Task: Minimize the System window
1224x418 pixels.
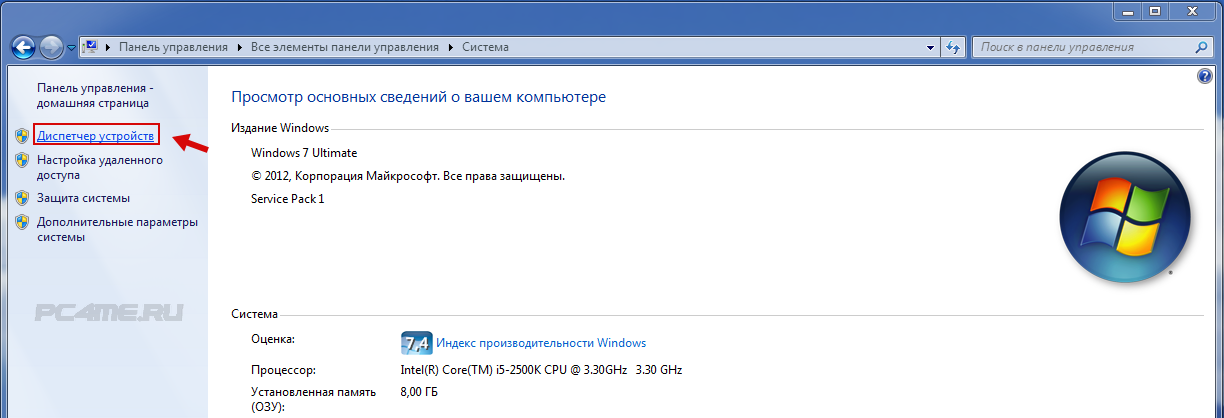Action: click(x=1129, y=10)
